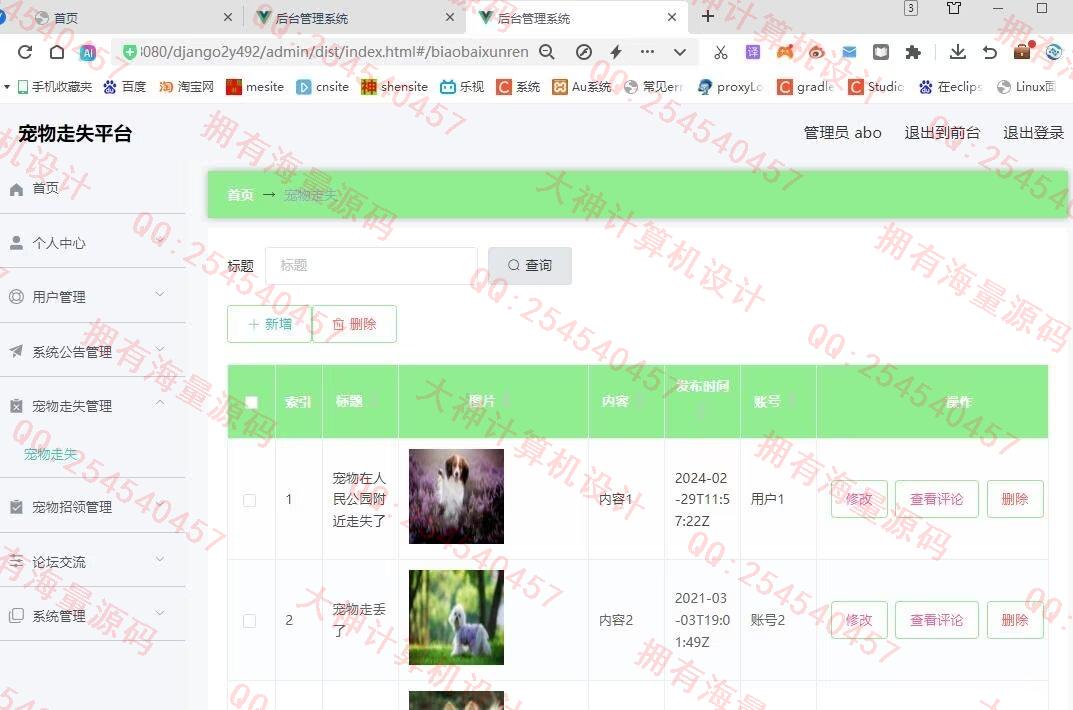
Task: Click 退出到前台 in the header
Action: point(942,133)
